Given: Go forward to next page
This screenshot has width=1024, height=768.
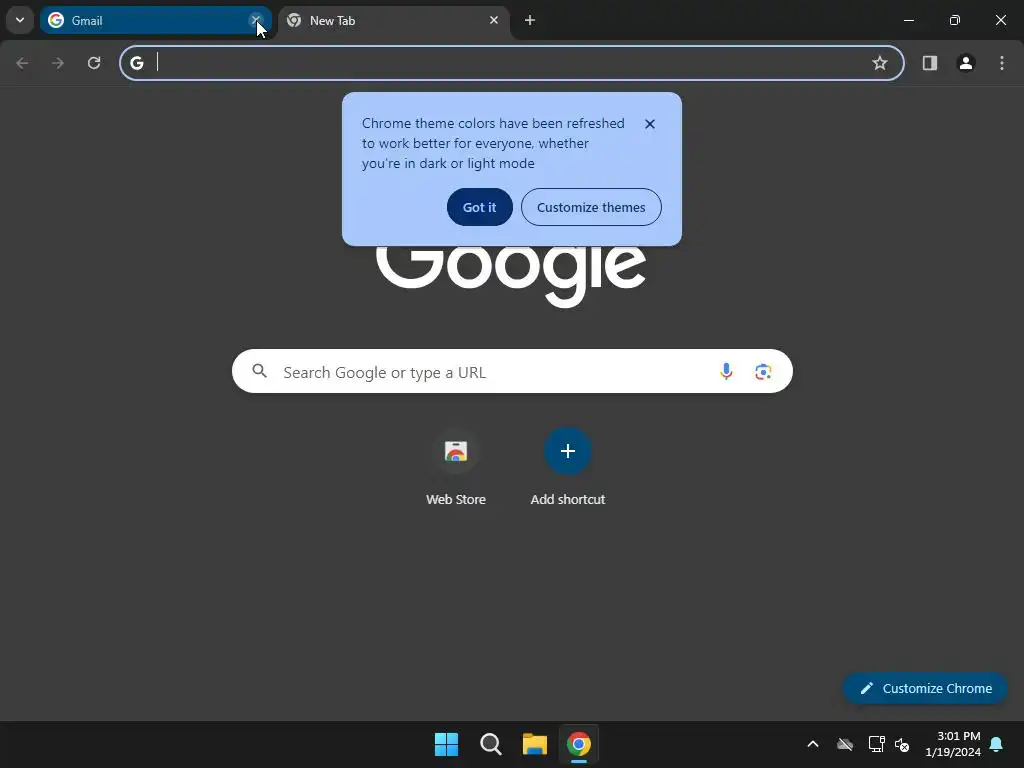Looking at the screenshot, I should [x=58, y=63].
